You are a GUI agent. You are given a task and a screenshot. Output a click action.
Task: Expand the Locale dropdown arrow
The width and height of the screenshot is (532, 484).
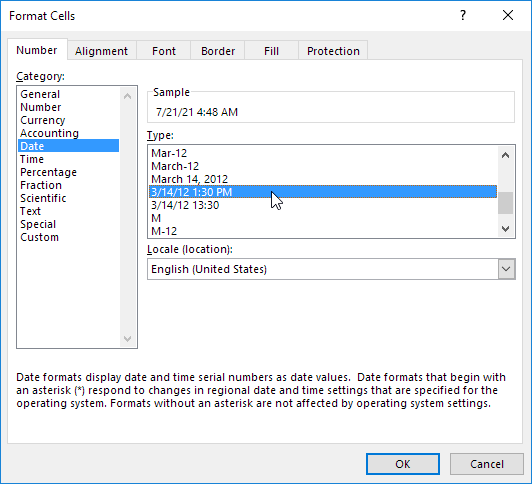(506, 269)
